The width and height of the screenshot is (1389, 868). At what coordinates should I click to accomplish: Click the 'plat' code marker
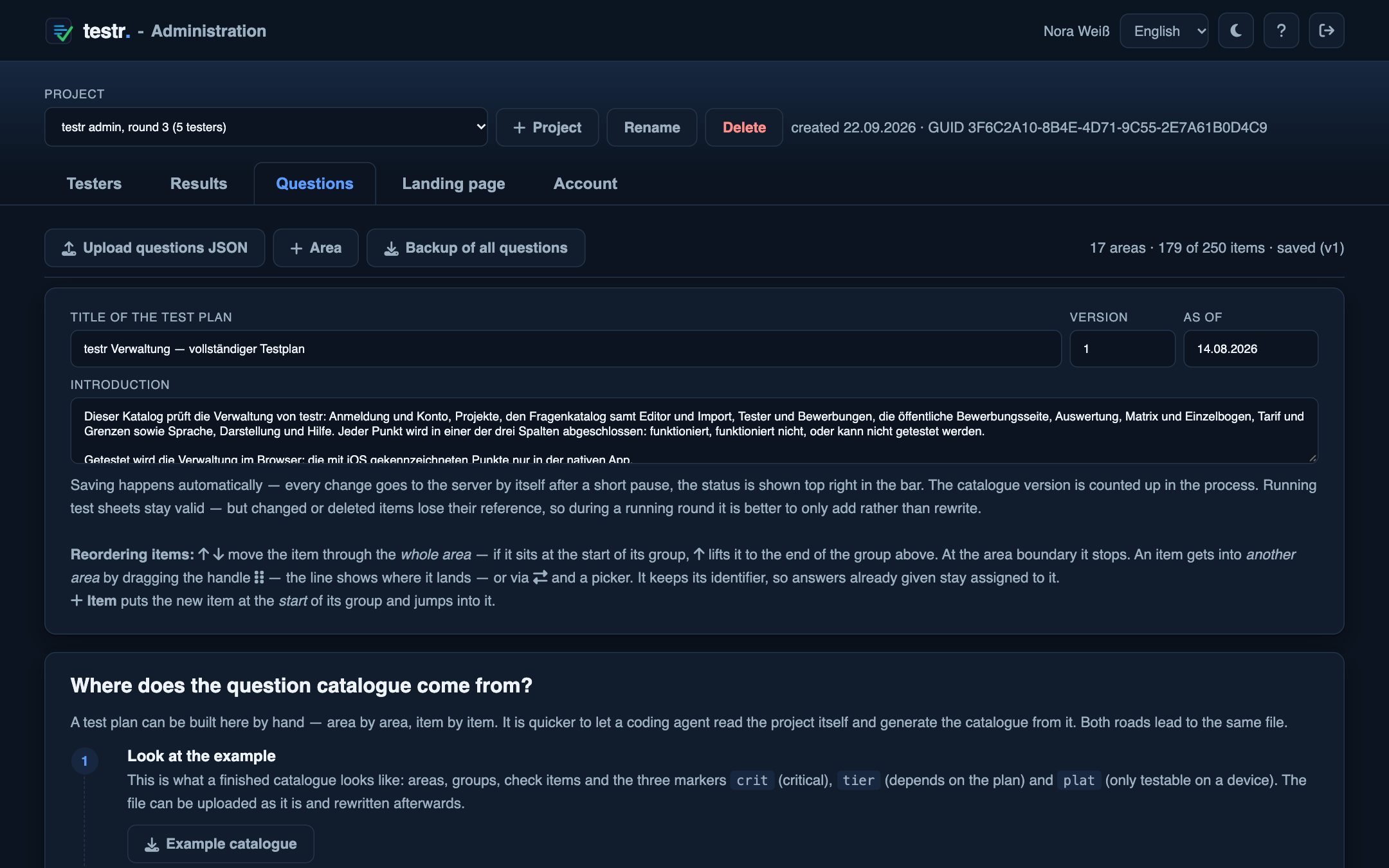(1078, 780)
